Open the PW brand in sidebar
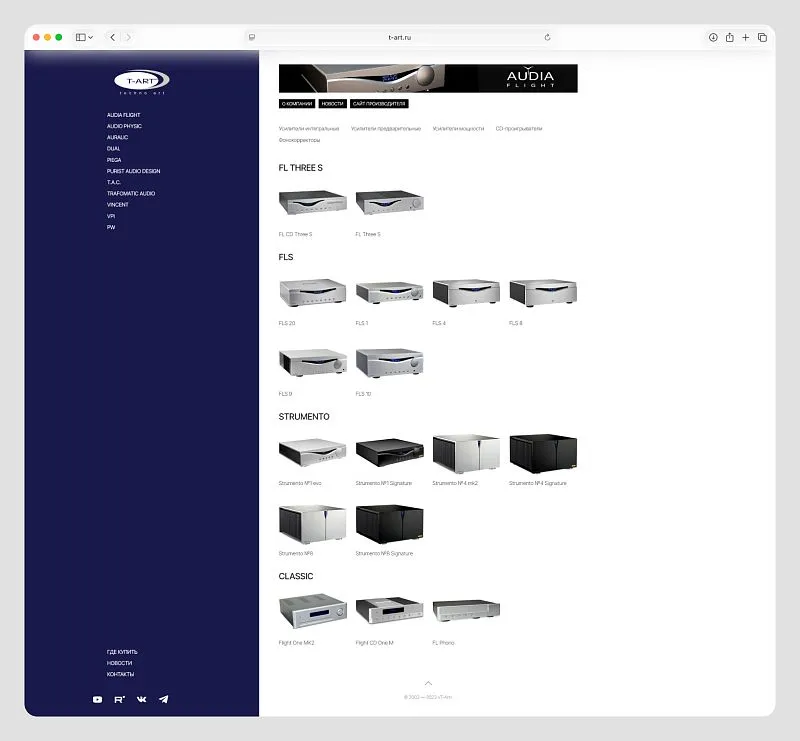800x741 pixels. (x=111, y=227)
